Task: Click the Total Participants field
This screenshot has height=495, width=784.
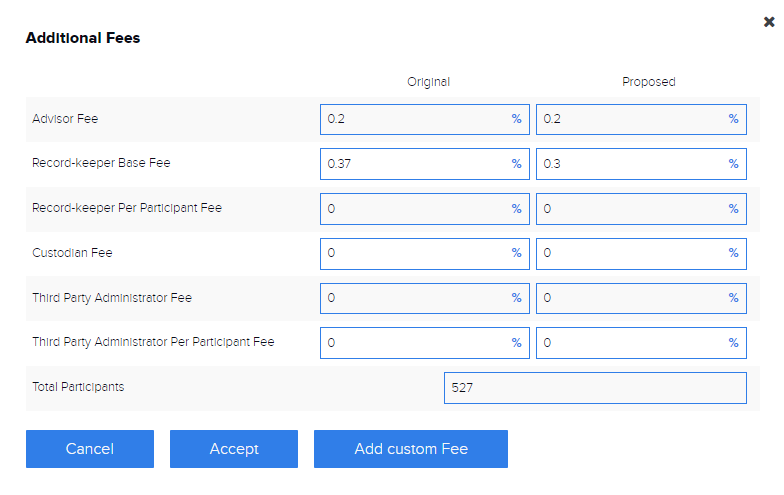Action: (x=595, y=388)
